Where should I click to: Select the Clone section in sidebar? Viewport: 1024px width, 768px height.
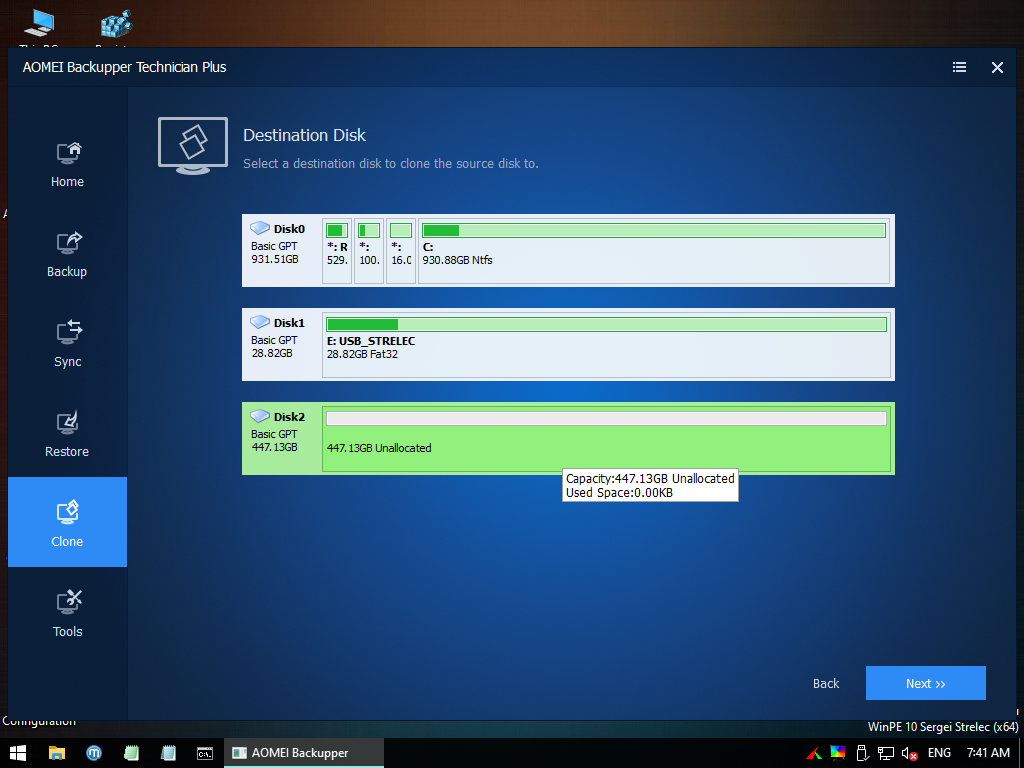67,522
